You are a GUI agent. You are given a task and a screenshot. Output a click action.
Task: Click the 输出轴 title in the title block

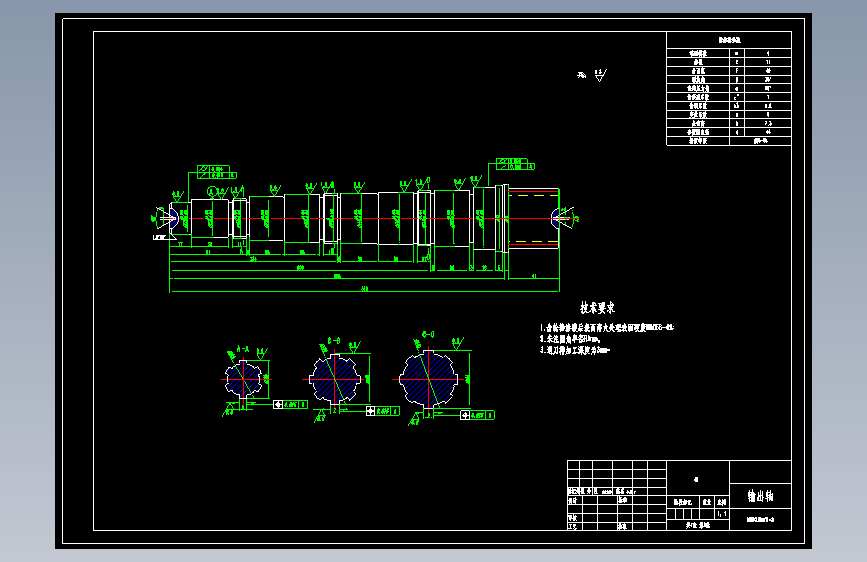[760, 496]
